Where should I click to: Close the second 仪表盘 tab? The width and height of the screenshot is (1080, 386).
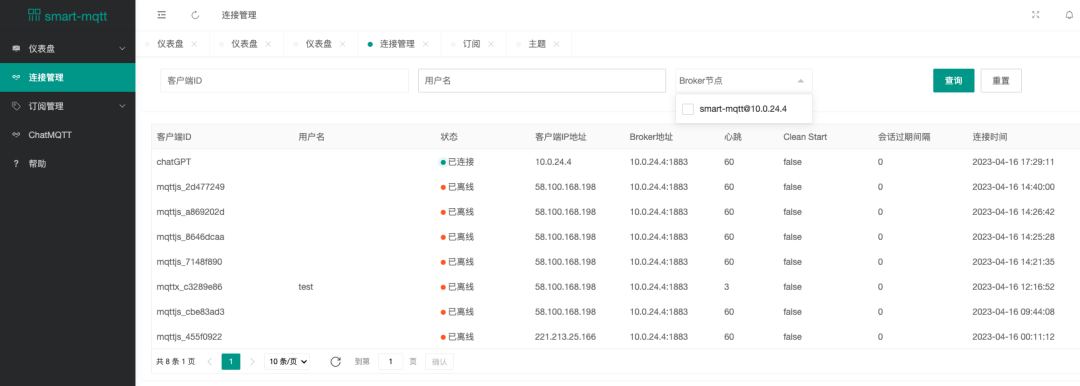click(268, 43)
